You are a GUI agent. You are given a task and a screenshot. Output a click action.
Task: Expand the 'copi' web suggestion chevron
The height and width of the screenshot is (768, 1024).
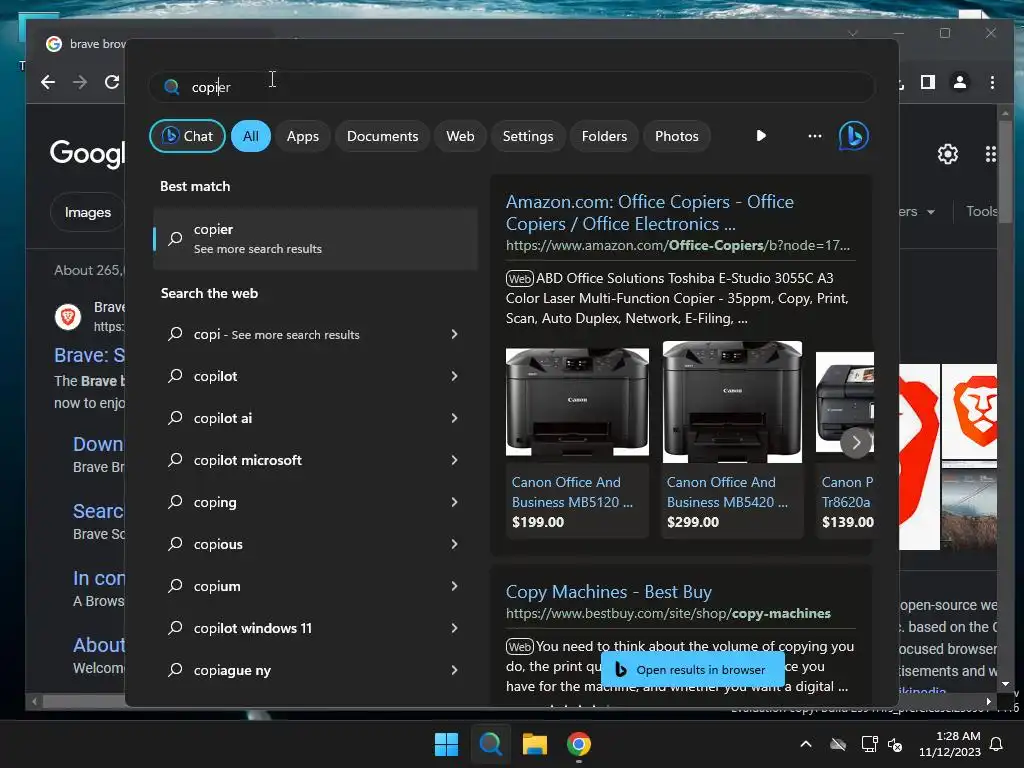[455, 334]
